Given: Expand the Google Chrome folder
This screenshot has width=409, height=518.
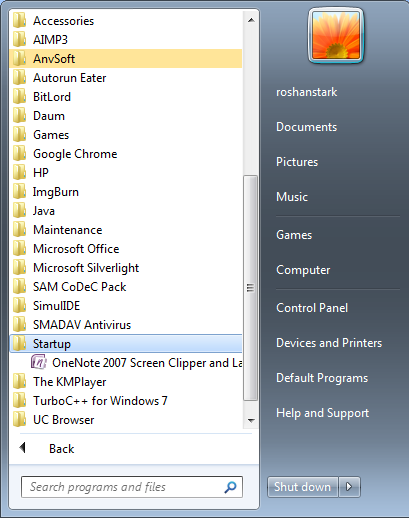Looking at the screenshot, I should pos(126,154).
